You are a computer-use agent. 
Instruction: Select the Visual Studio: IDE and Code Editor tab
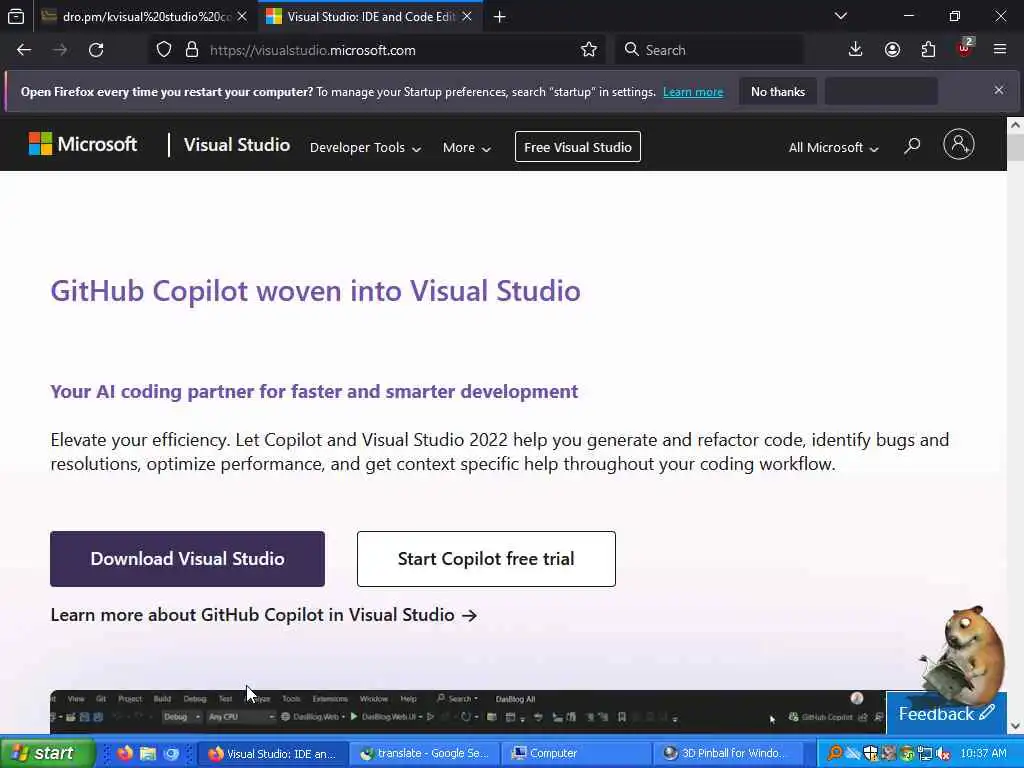click(x=371, y=16)
